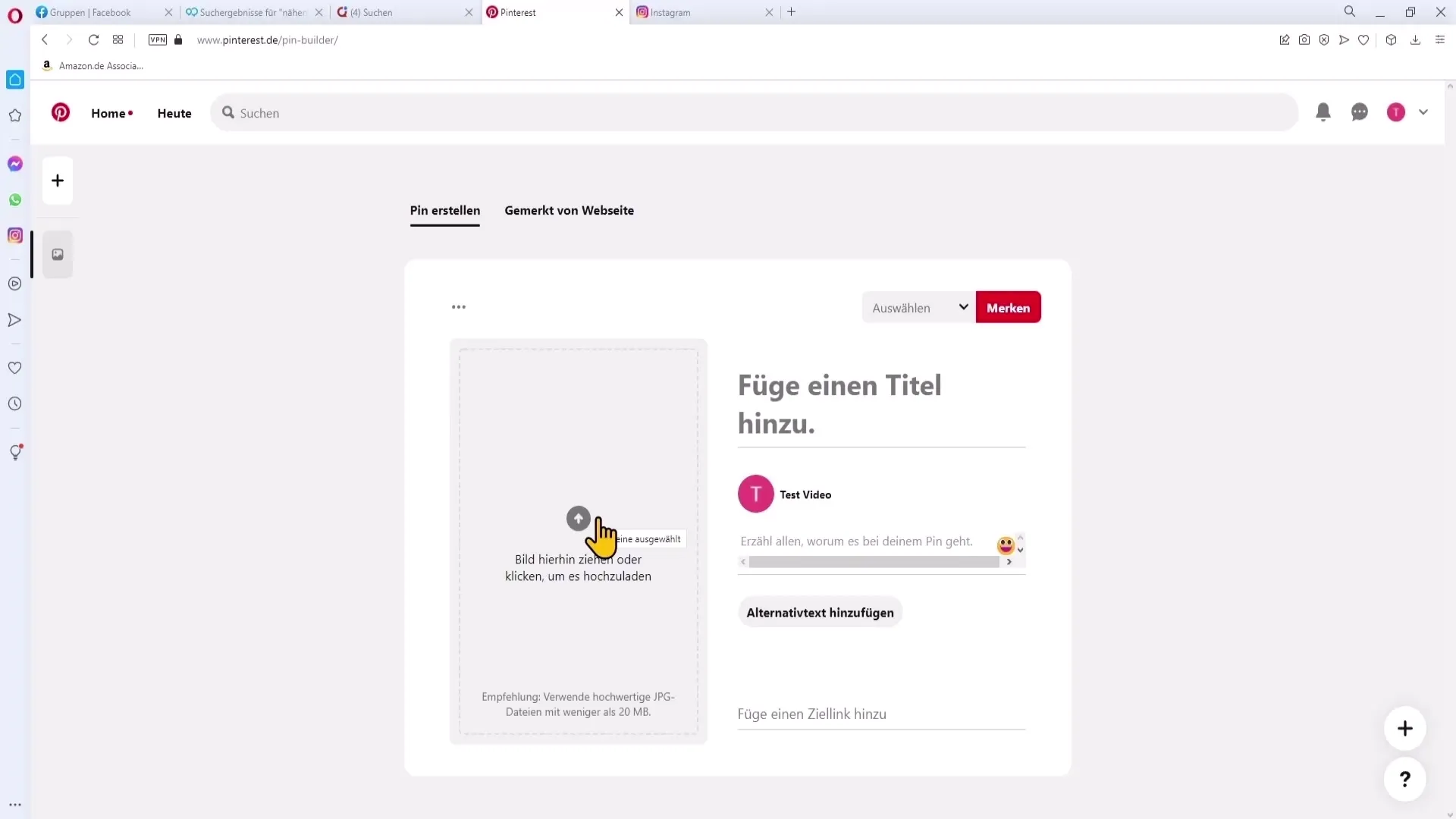Click the tab search magnifier icon
The image size is (1456, 819).
point(1350,11)
